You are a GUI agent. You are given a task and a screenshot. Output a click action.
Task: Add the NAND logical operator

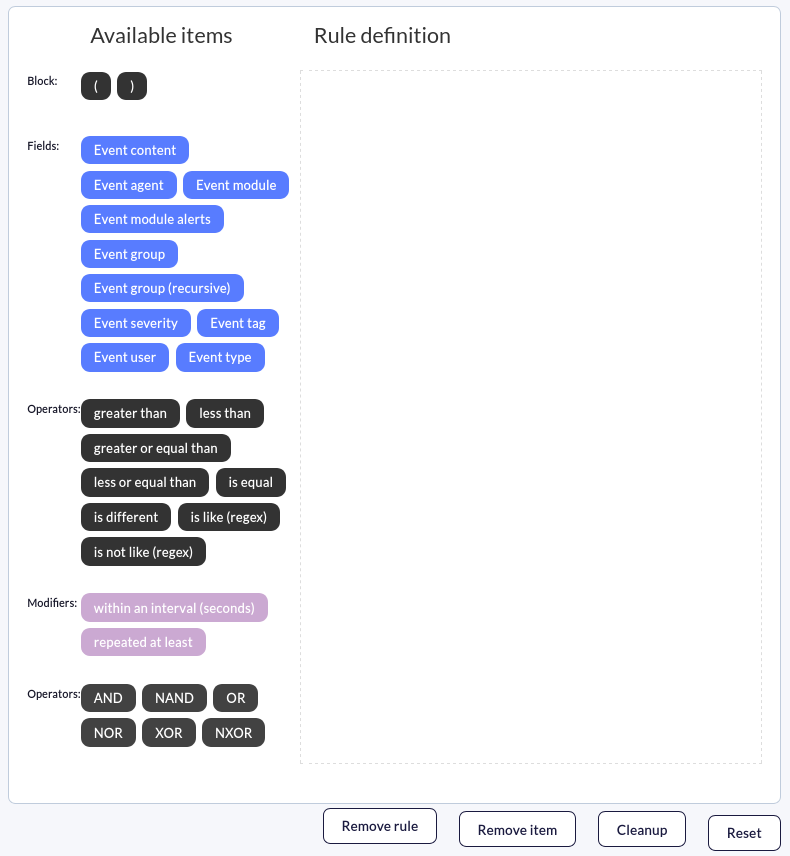point(174,698)
